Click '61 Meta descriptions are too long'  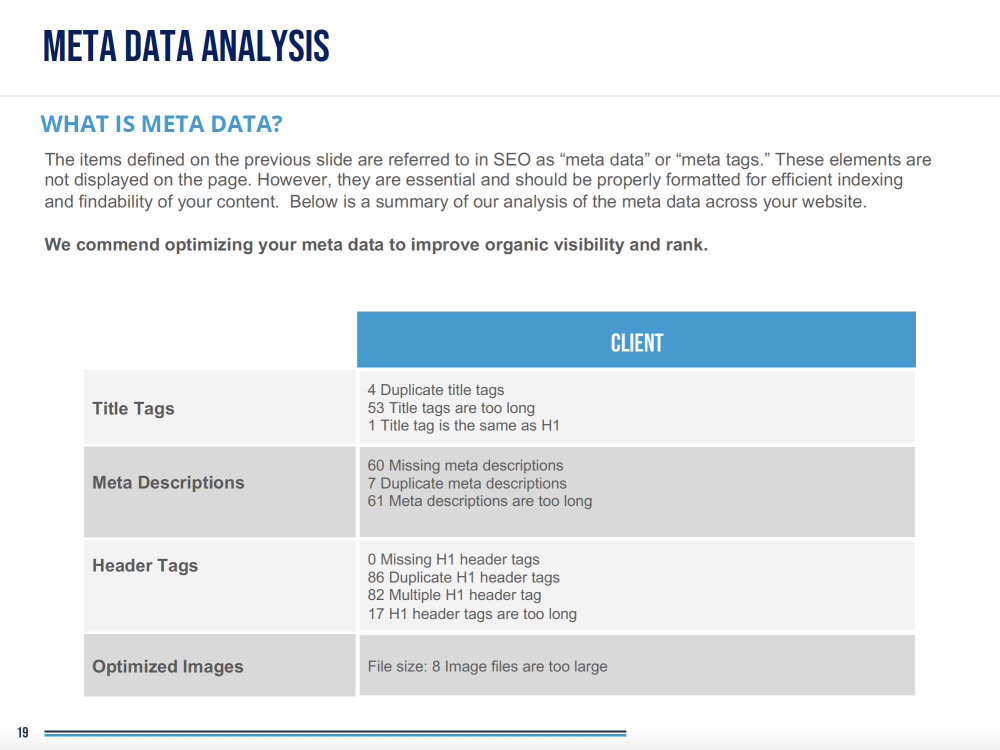point(480,501)
